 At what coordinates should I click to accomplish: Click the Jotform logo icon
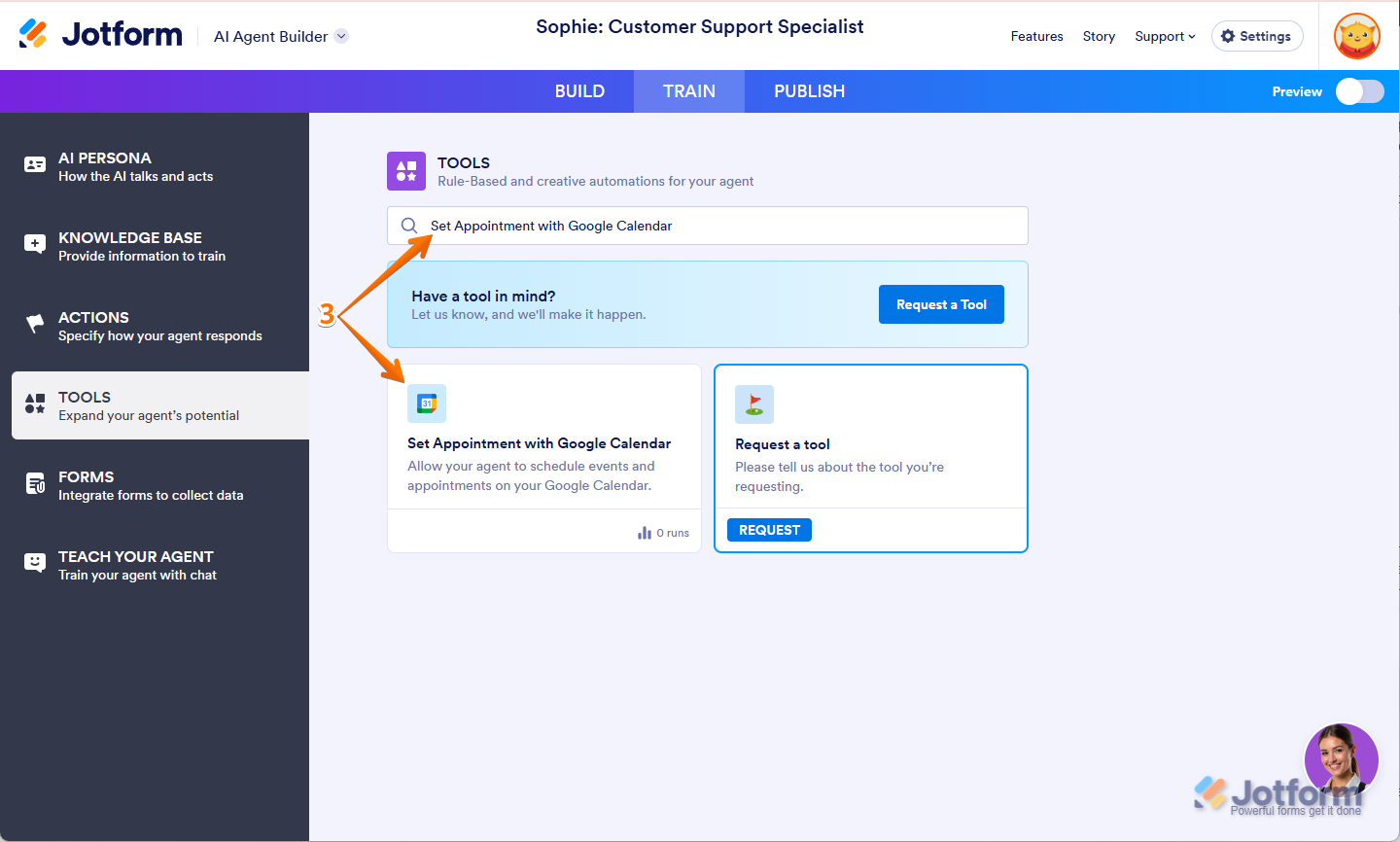(33, 34)
